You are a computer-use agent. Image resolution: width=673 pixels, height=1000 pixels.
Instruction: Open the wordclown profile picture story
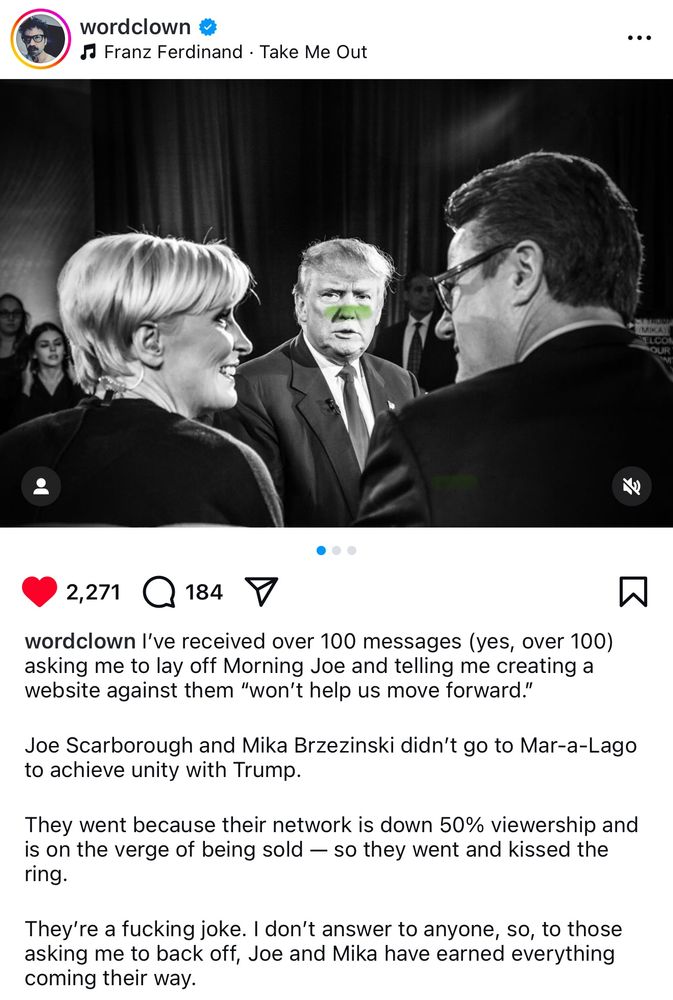tap(40, 39)
